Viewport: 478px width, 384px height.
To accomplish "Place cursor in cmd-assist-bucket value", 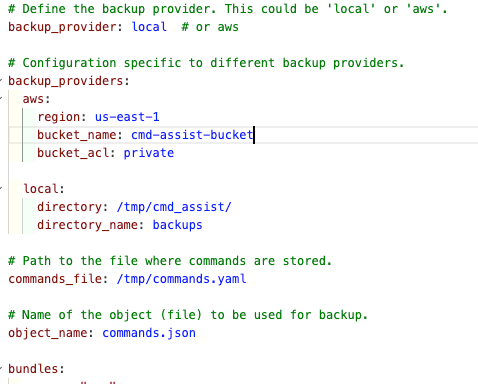I will tap(192, 135).
